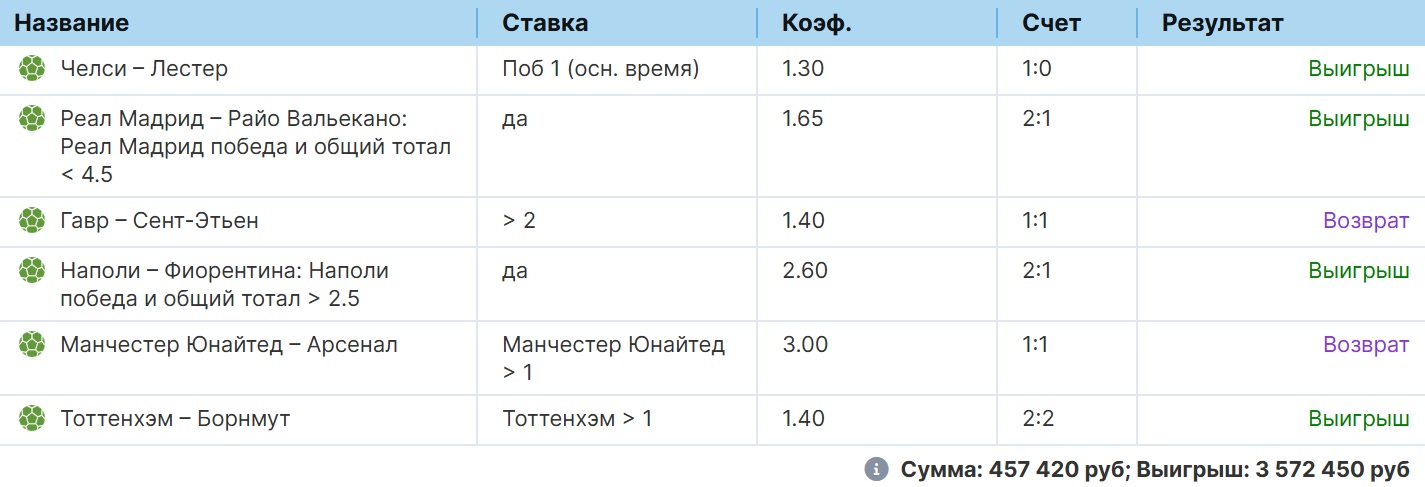Sort by the Ставка column header
The height and width of the screenshot is (487, 1425).
point(544,23)
